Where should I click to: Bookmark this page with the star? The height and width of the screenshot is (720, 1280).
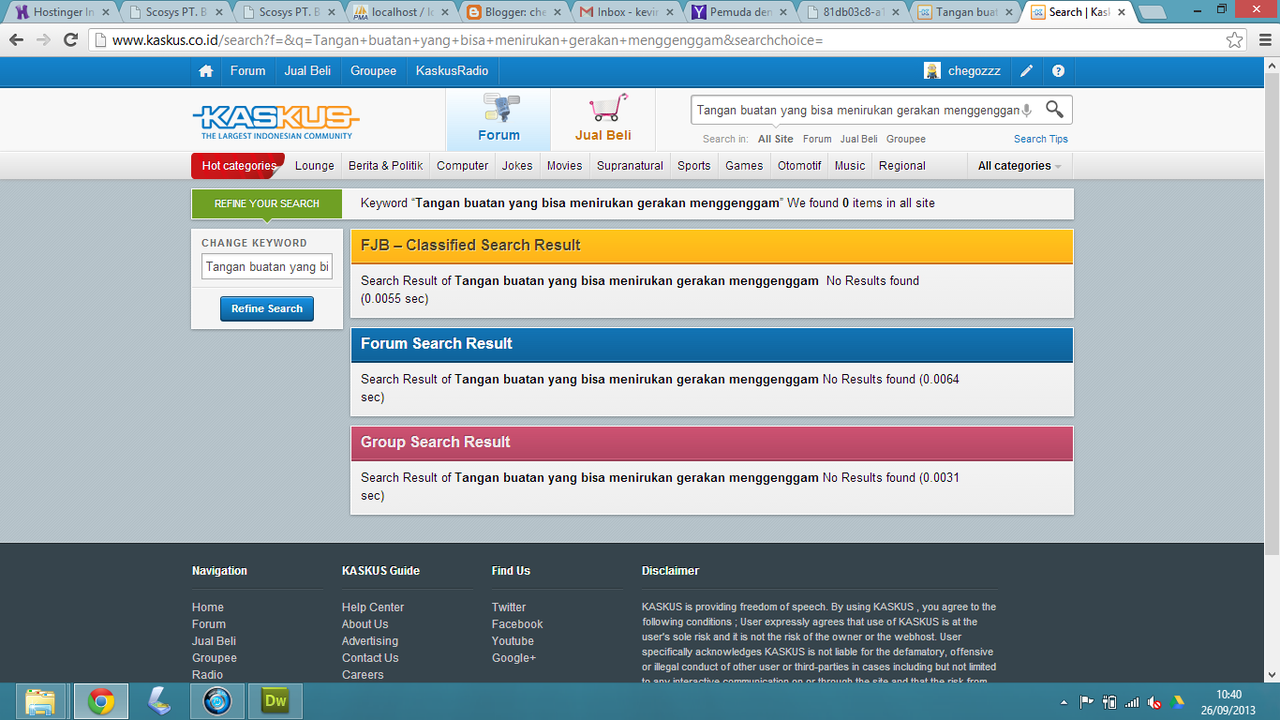pos(1235,40)
